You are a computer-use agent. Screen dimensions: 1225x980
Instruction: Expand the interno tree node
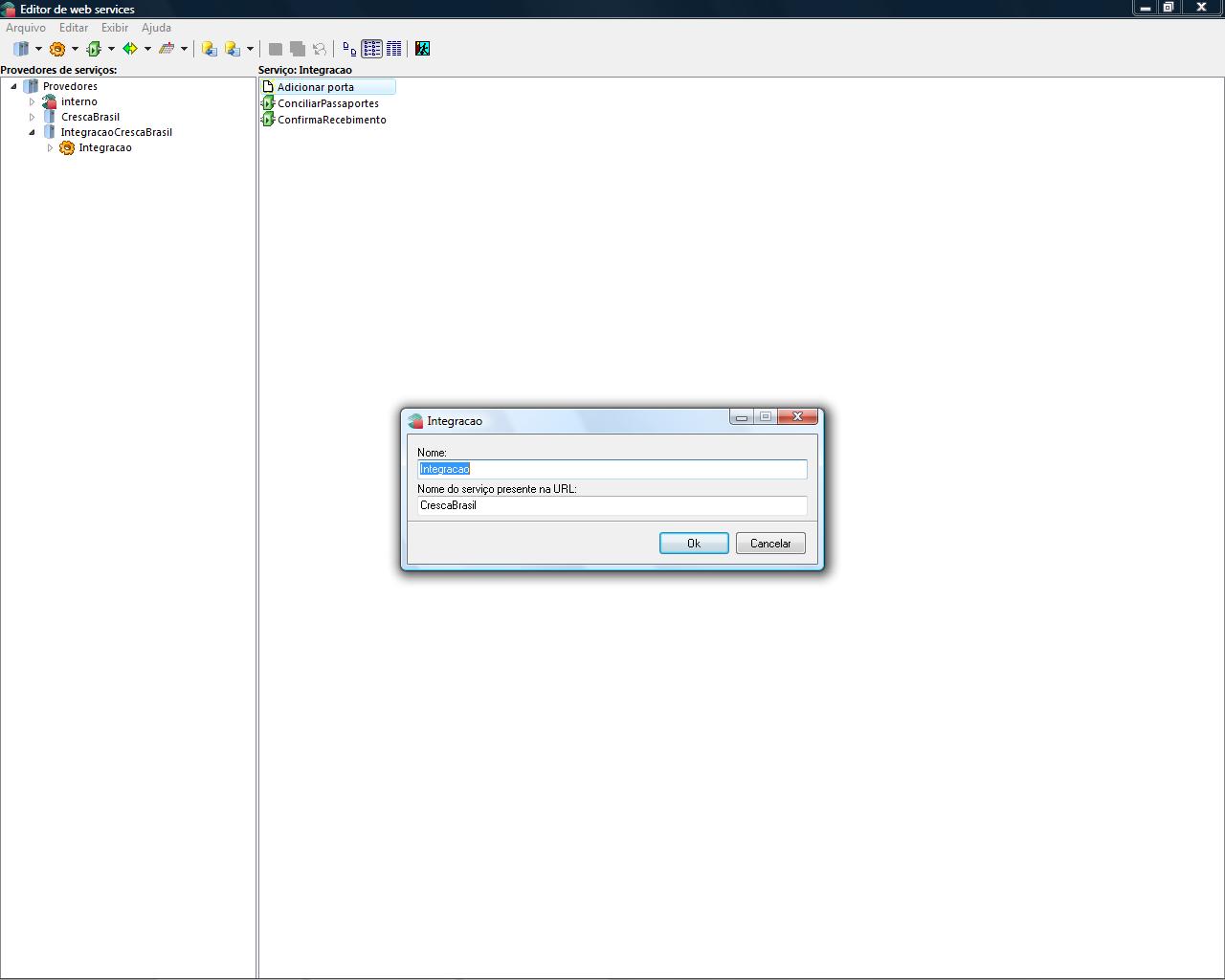pyautogui.click(x=32, y=101)
